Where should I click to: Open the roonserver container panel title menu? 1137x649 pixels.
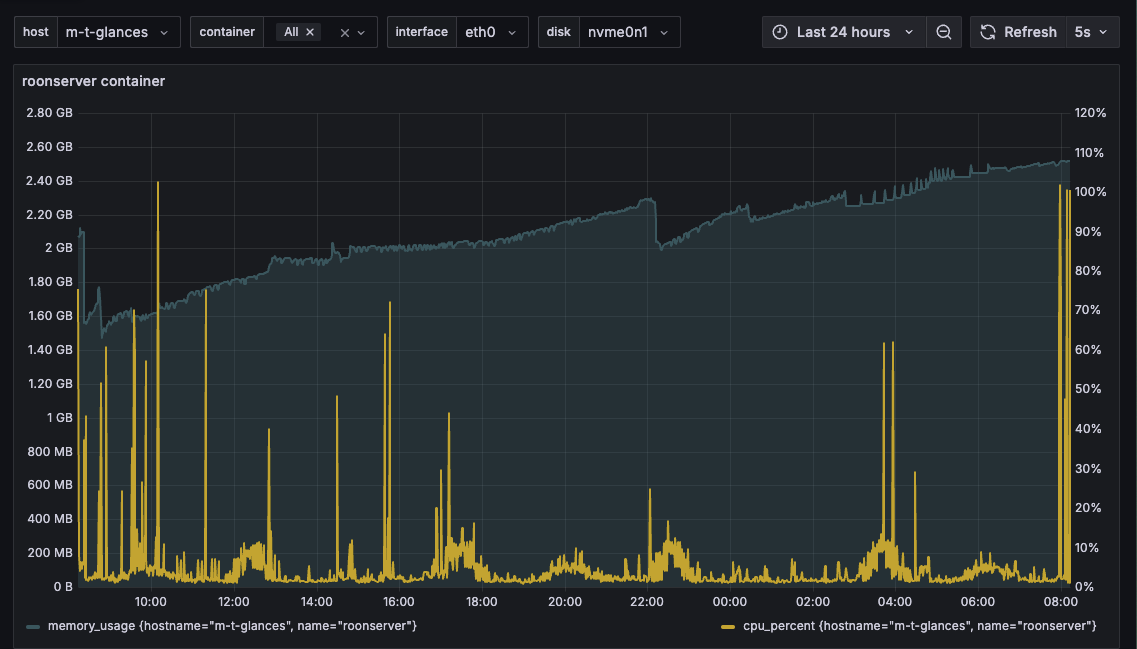pos(93,81)
